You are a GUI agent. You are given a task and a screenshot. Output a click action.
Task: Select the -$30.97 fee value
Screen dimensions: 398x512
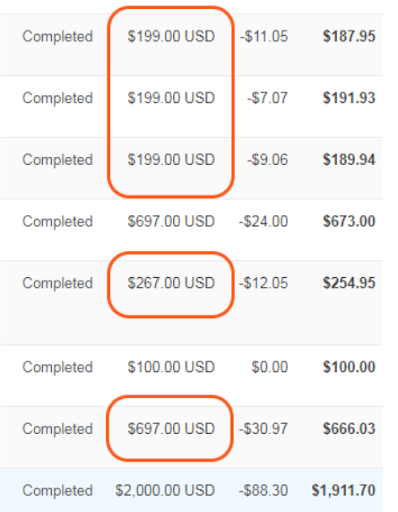(x=263, y=429)
